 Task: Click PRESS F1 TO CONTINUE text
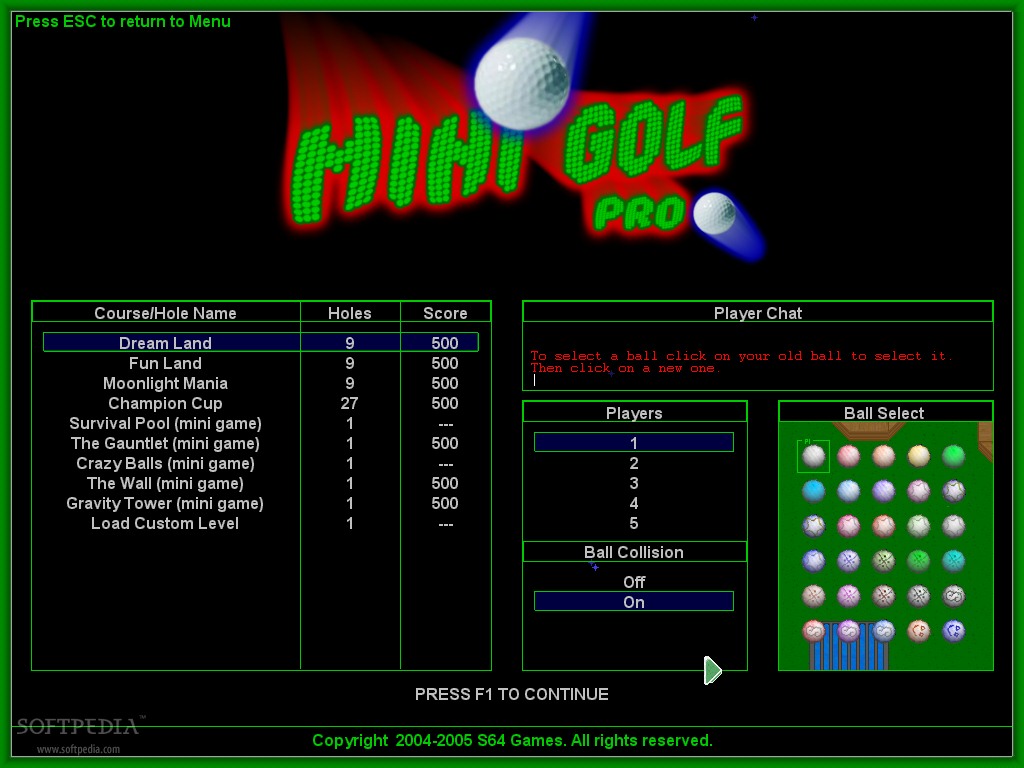(x=511, y=694)
